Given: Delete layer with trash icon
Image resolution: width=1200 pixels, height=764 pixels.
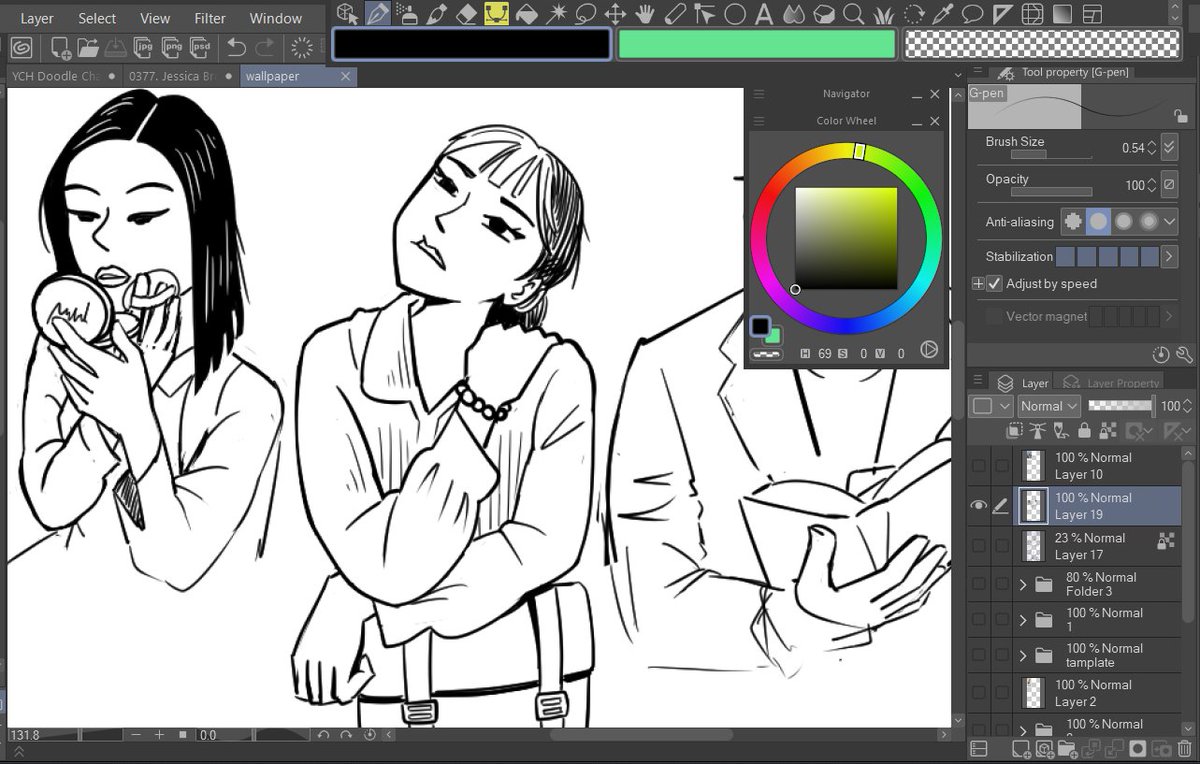Looking at the screenshot, I should [x=1184, y=748].
